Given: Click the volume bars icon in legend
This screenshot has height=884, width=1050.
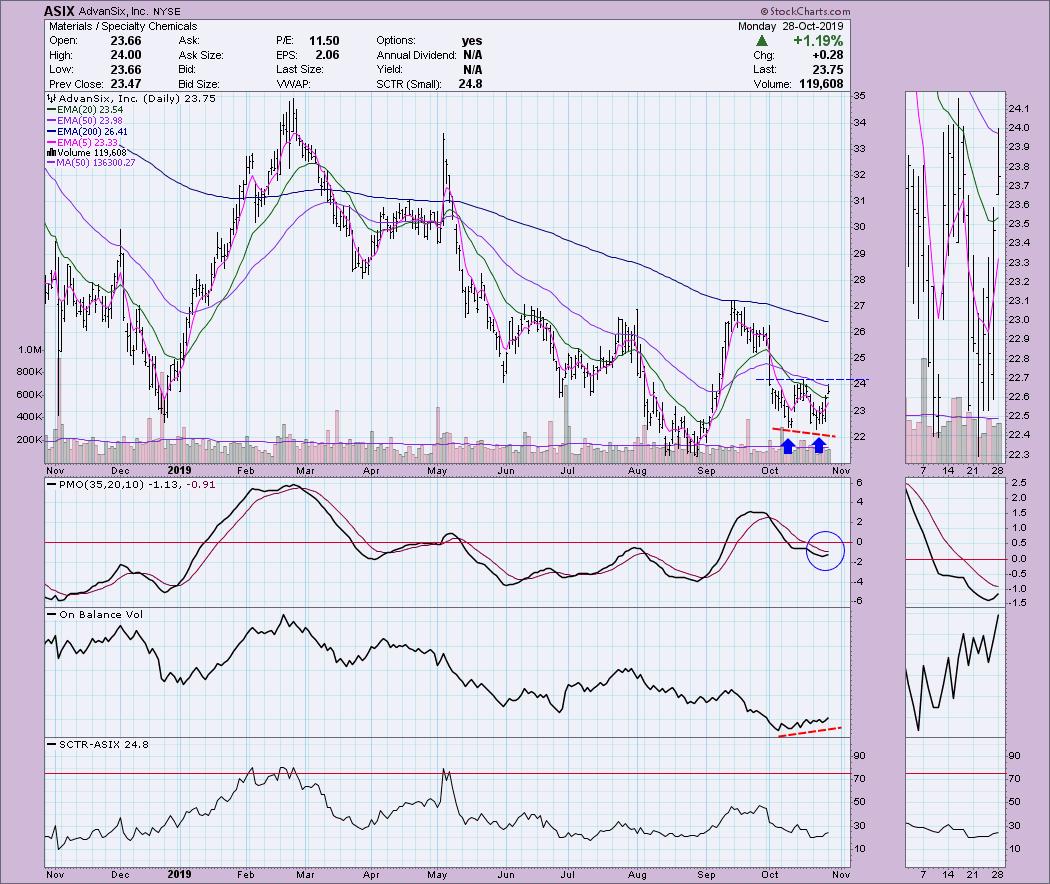Looking at the screenshot, I should [51, 153].
